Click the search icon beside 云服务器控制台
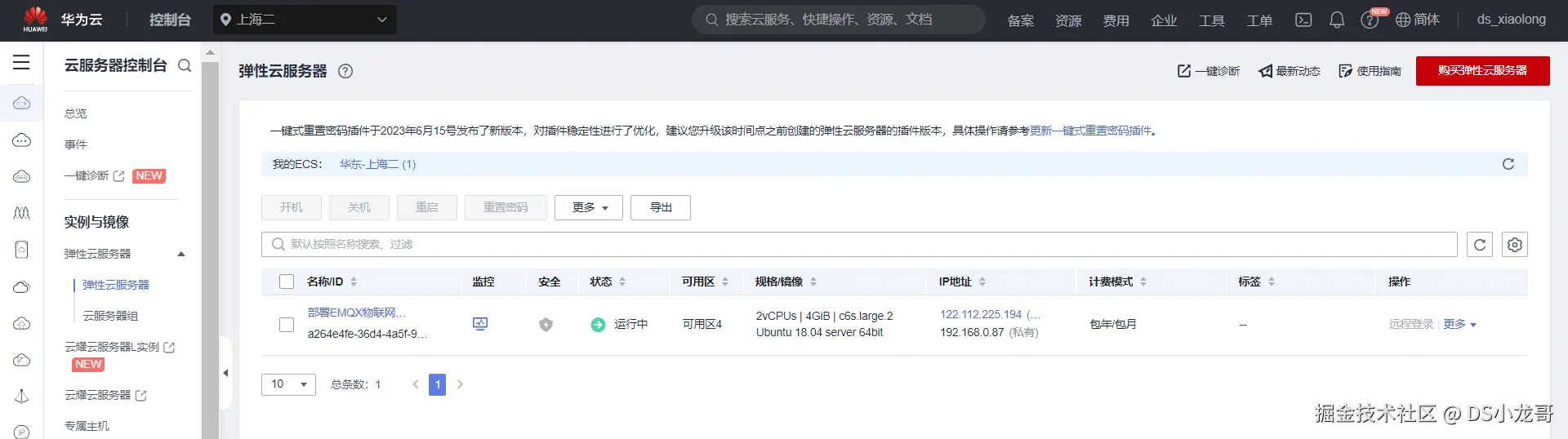The width and height of the screenshot is (1568, 439). 185,65
